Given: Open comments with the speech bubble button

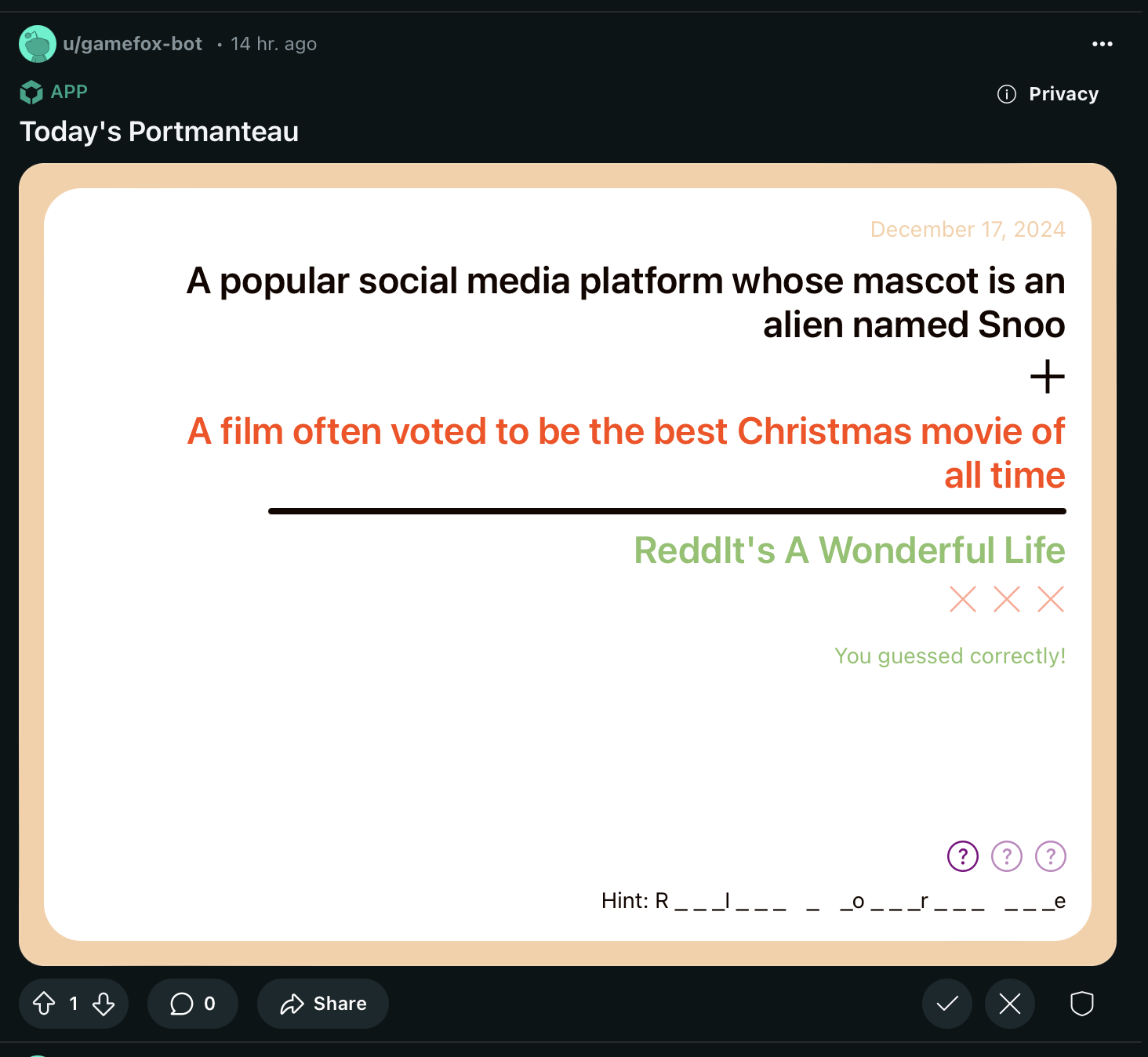Looking at the screenshot, I should tap(193, 1004).
